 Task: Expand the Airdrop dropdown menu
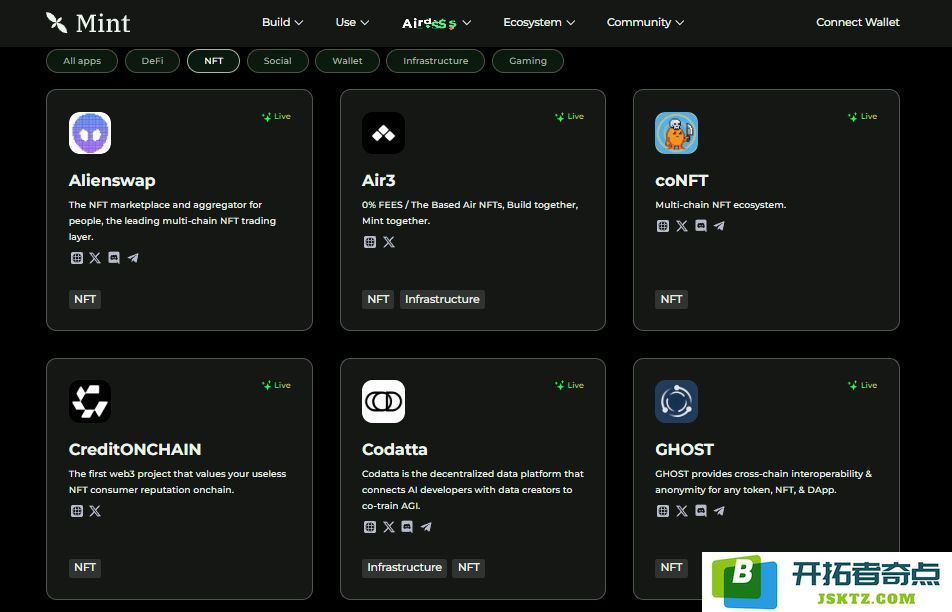pyautogui.click(x=437, y=23)
